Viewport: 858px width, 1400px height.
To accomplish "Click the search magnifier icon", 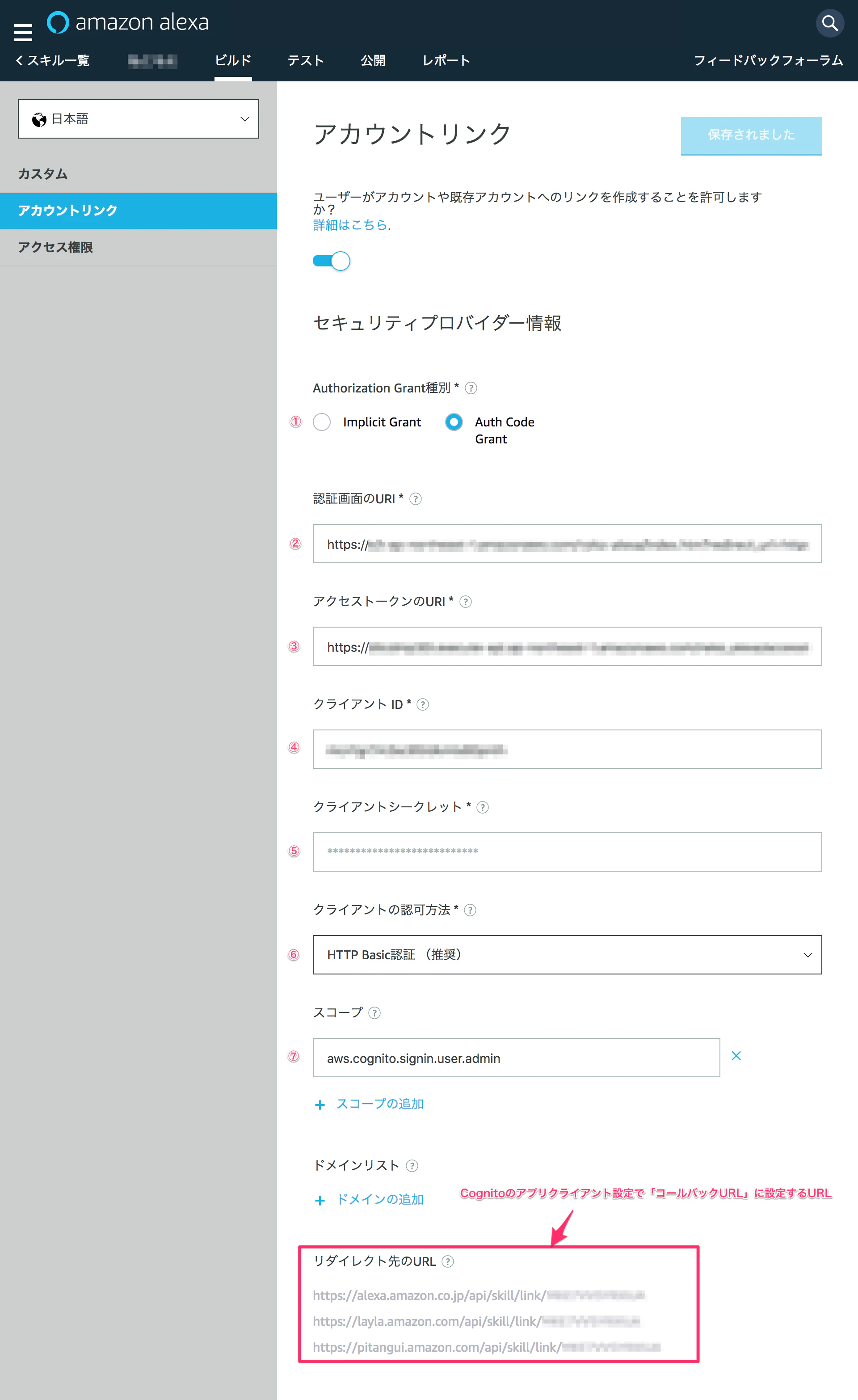I will [829, 23].
